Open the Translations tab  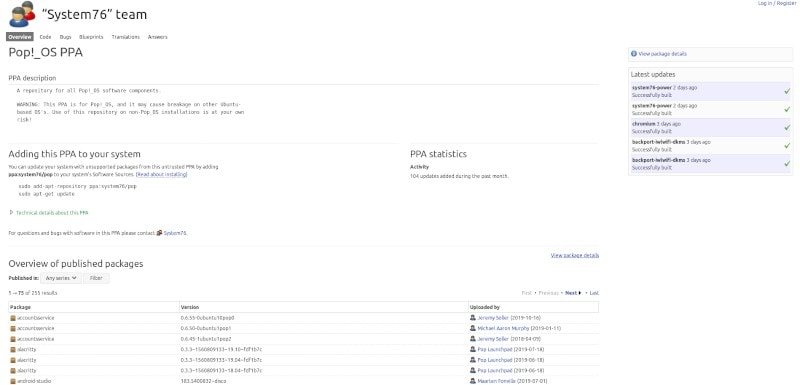point(126,37)
